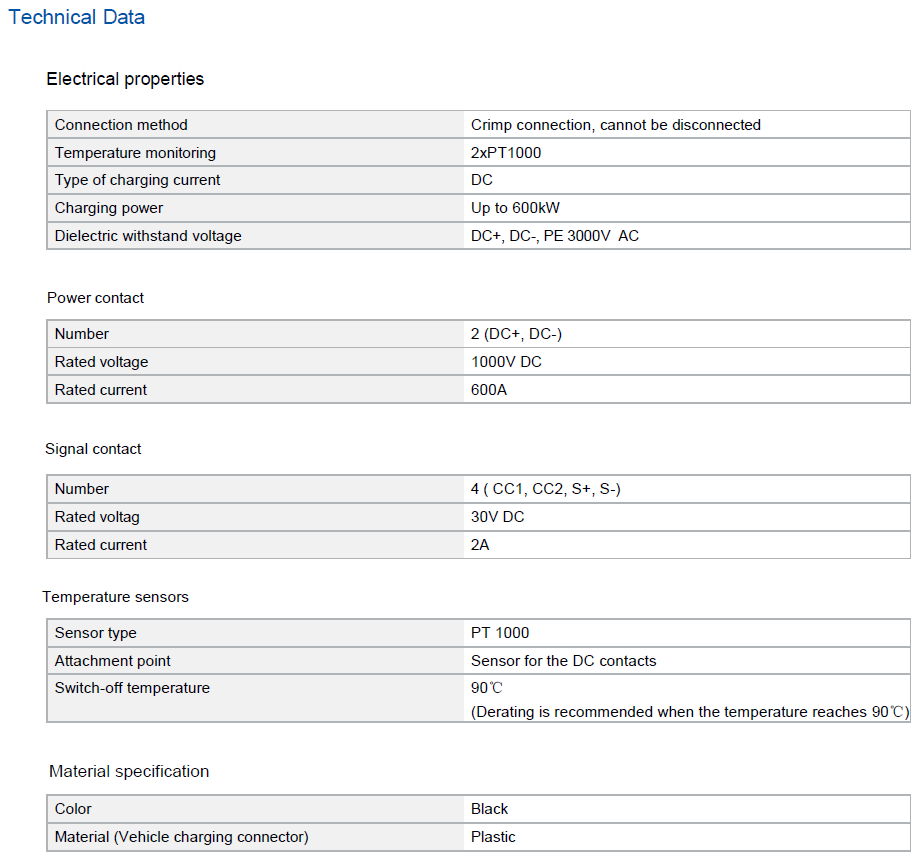Image resolution: width=918 pixels, height=859 pixels.
Task: Select the 4 (CC1, CC2, S+, S-) cell
Action: coord(546,489)
